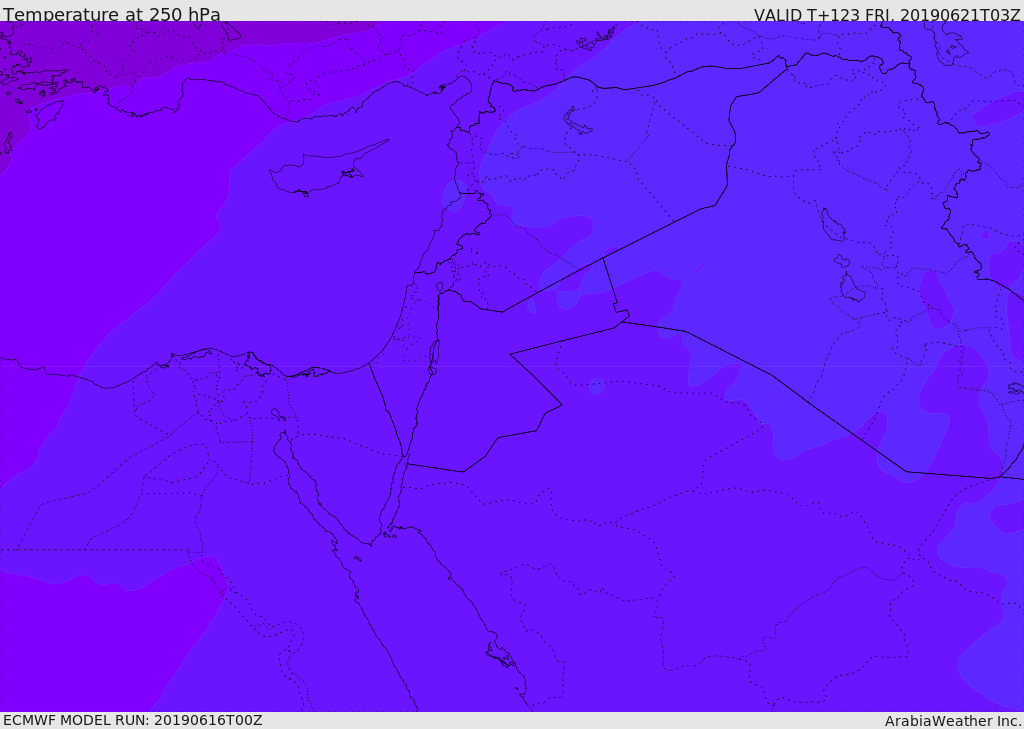Click the 'VALID T+123 FRI. 20190621T03Z' label
The height and width of the screenshot is (729, 1024).
pyautogui.click(x=887, y=14)
